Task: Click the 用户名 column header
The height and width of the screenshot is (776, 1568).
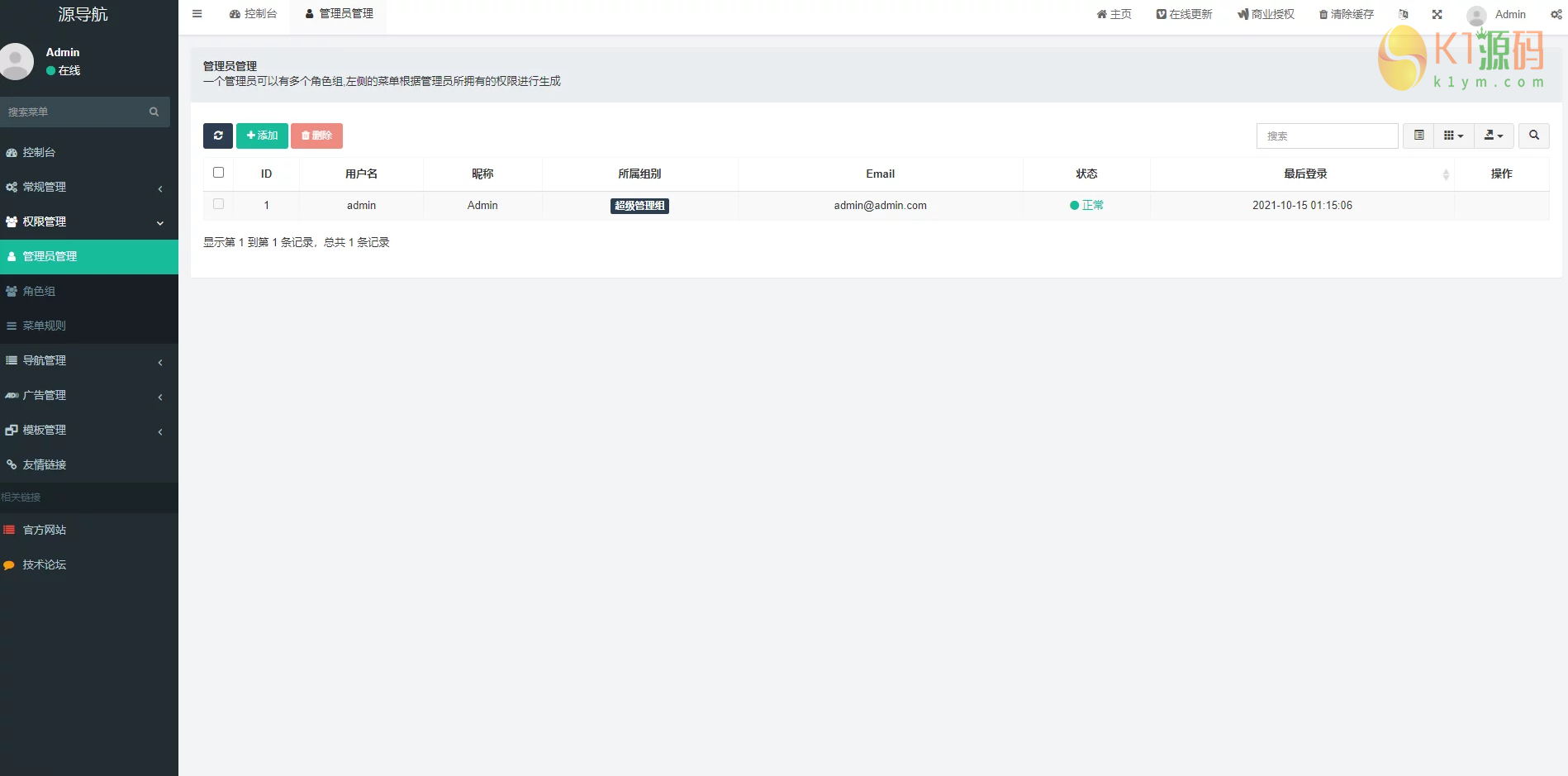Action: [x=361, y=174]
